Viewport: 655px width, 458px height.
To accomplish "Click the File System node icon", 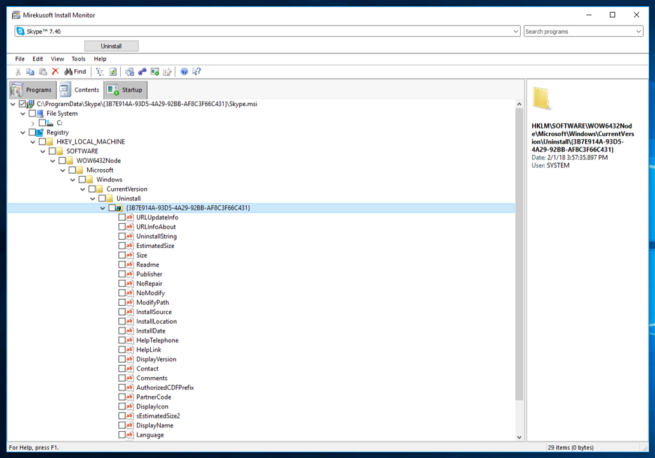I will [40, 113].
